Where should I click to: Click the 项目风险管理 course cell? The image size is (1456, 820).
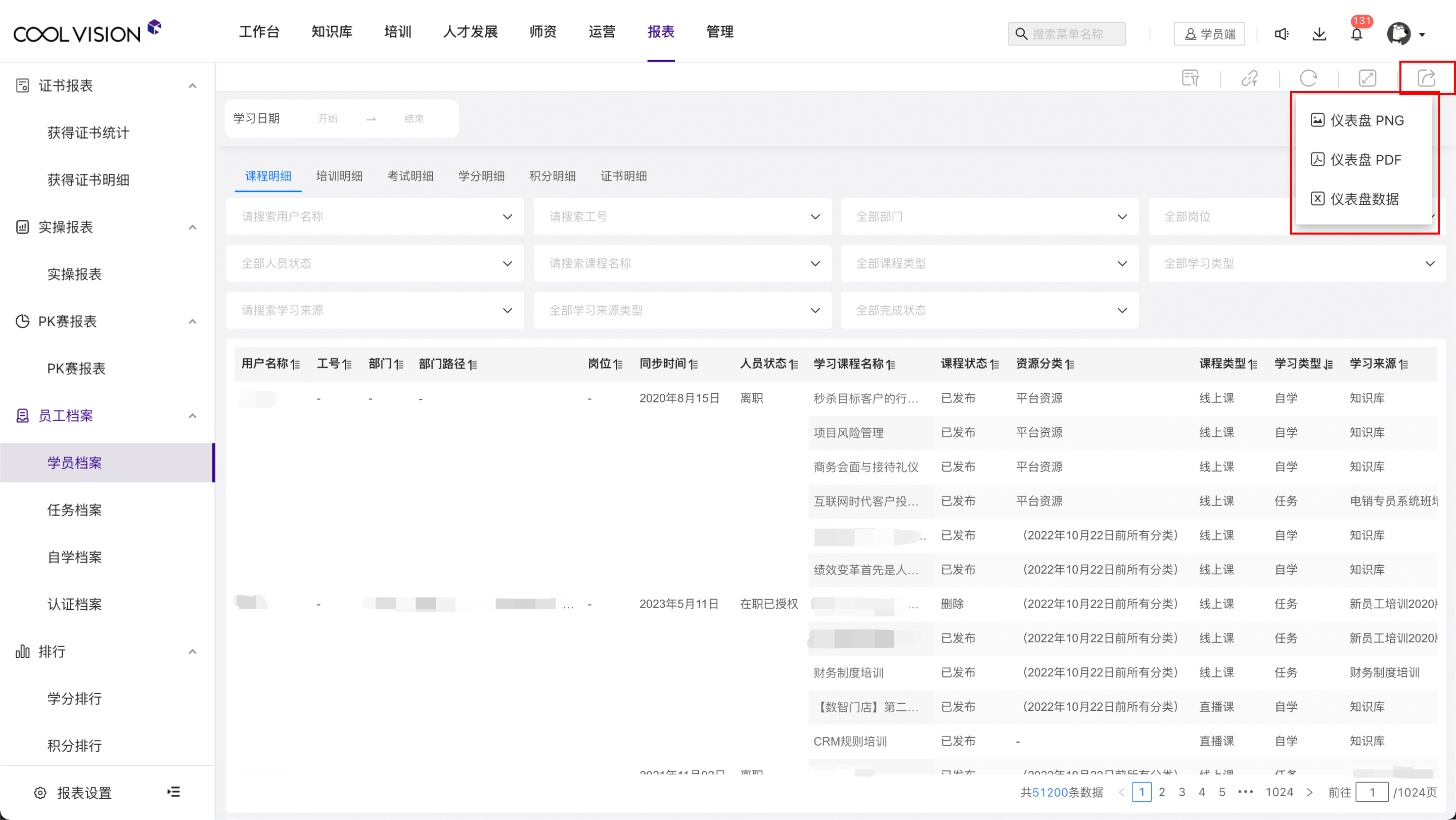tap(848, 433)
